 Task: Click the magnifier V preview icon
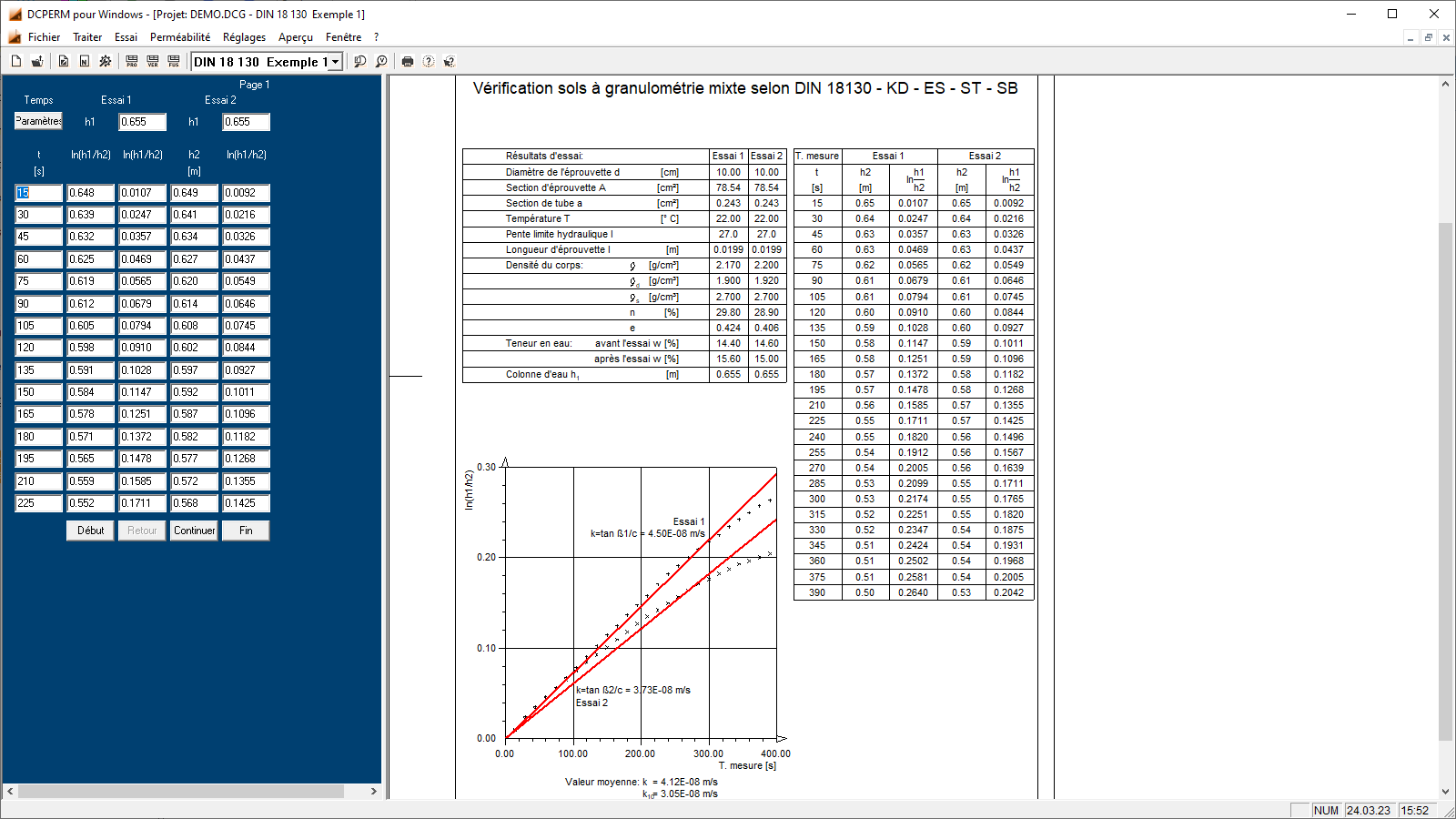(381, 62)
